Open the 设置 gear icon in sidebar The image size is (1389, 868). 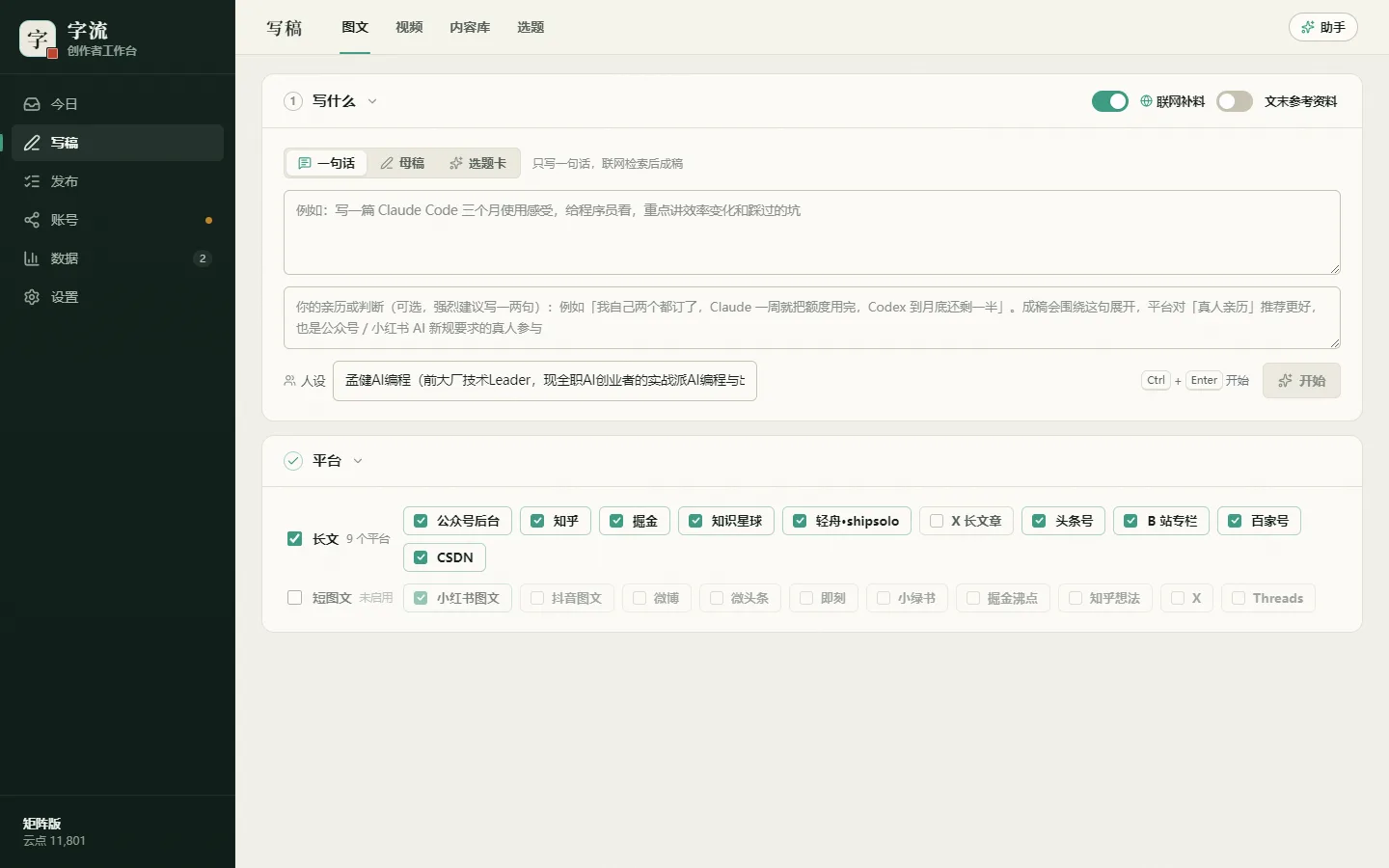(x=32, y=297)
